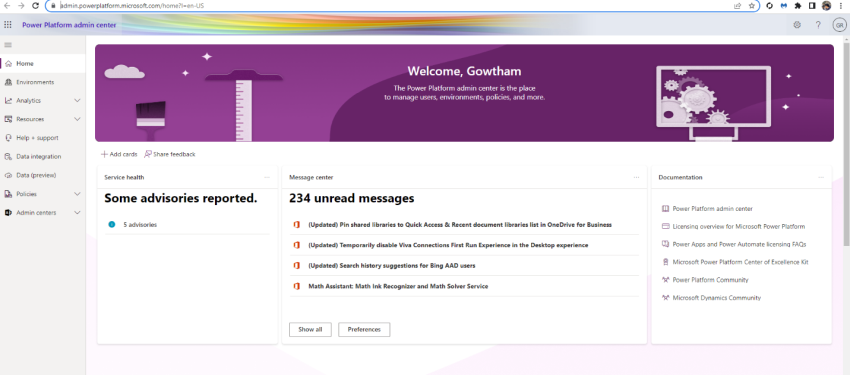Image resolution: width=850 pixels, height=375 pixels.
Task: Expand the Analytics section chevron
Action: coord(77,101)
